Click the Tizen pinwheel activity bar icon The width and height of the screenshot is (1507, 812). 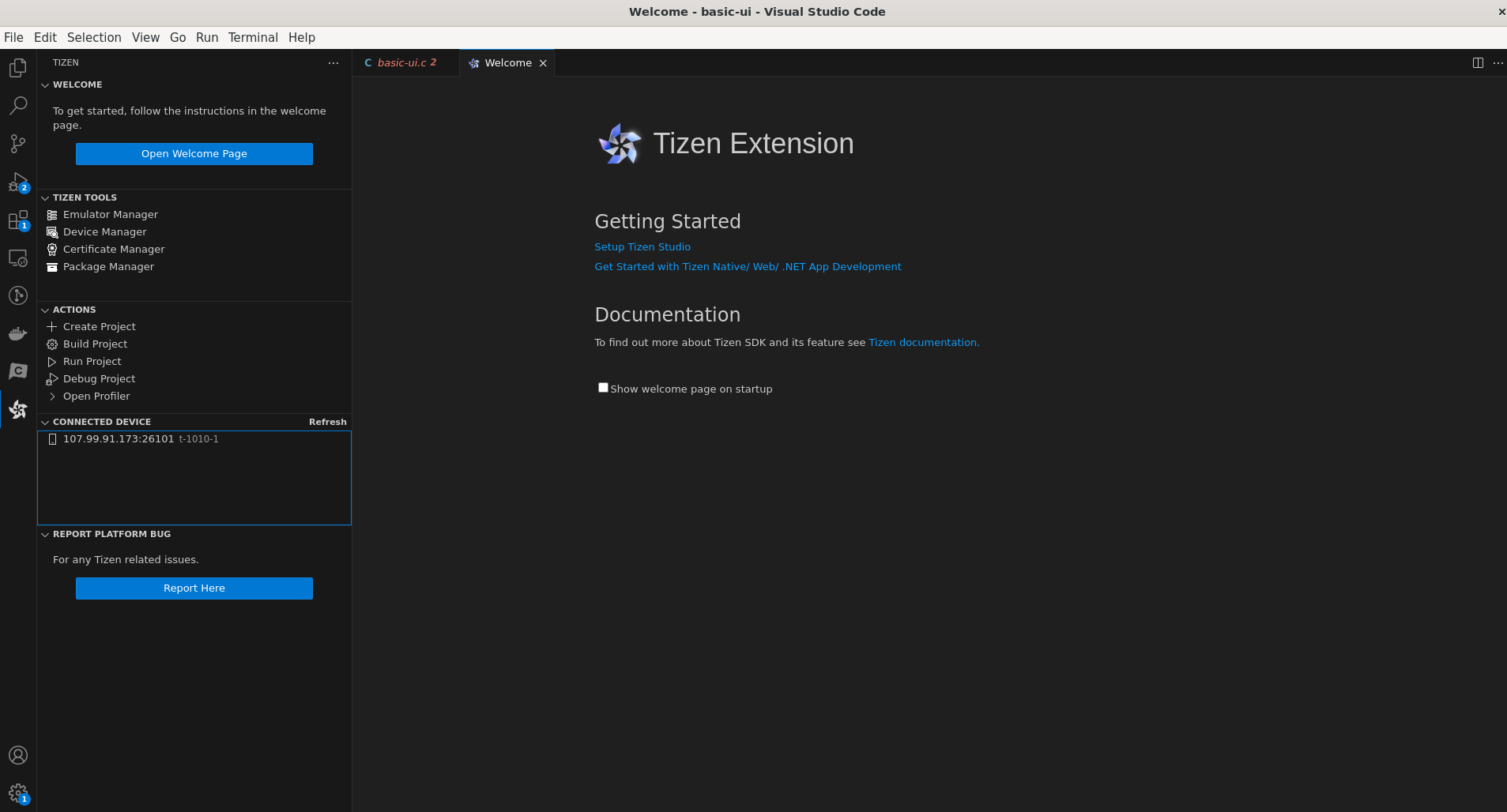coord(17,409)
